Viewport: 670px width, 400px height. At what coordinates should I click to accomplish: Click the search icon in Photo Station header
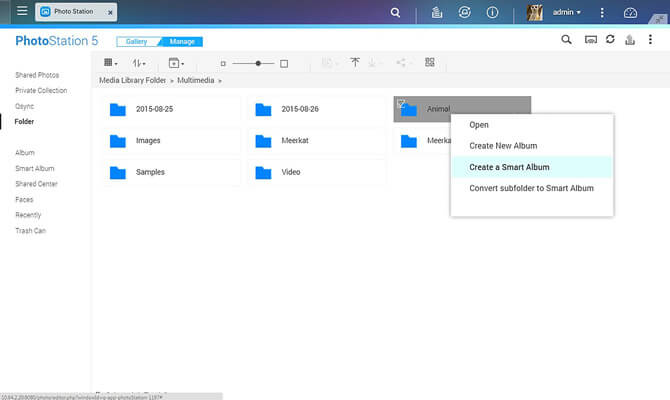pos(566,40)
